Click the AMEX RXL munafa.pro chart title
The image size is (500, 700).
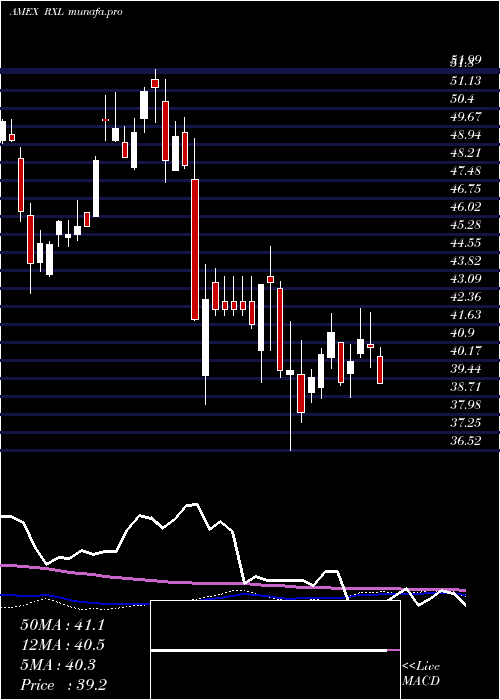coord(66,12)
